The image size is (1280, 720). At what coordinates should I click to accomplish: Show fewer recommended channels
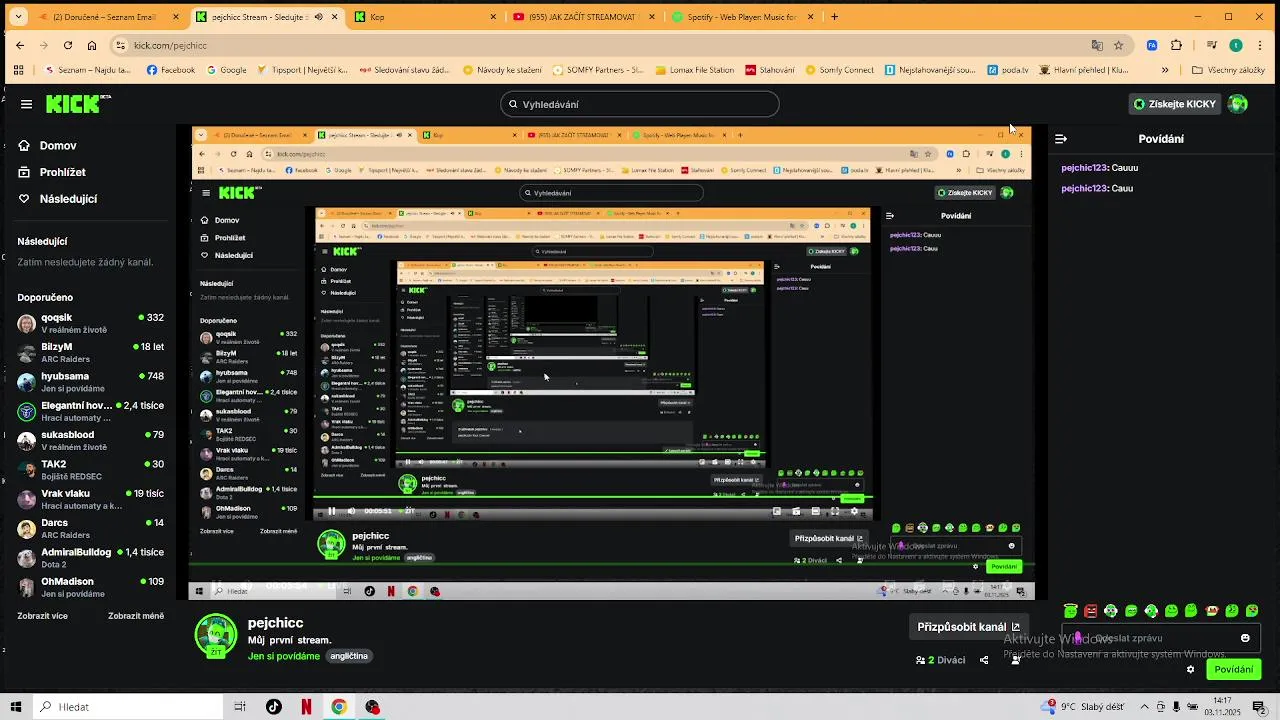pyautogui.click(x=136, y=616)
